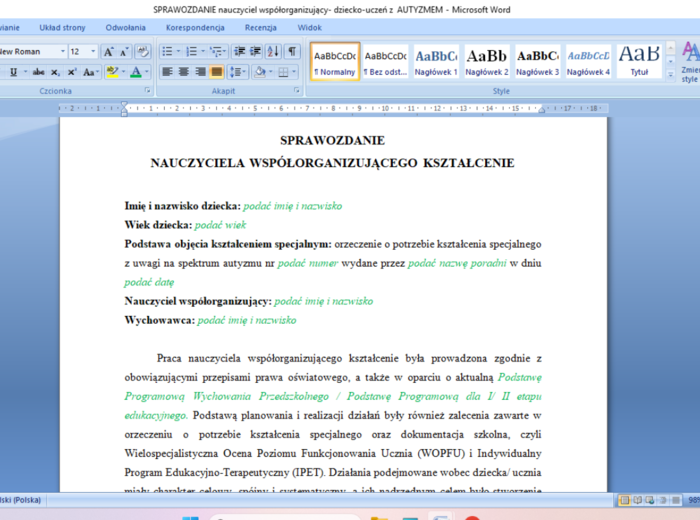Viewport: 700px width, 520px height.
Task: Apply Tytuł style
Action: pos(639,62)
